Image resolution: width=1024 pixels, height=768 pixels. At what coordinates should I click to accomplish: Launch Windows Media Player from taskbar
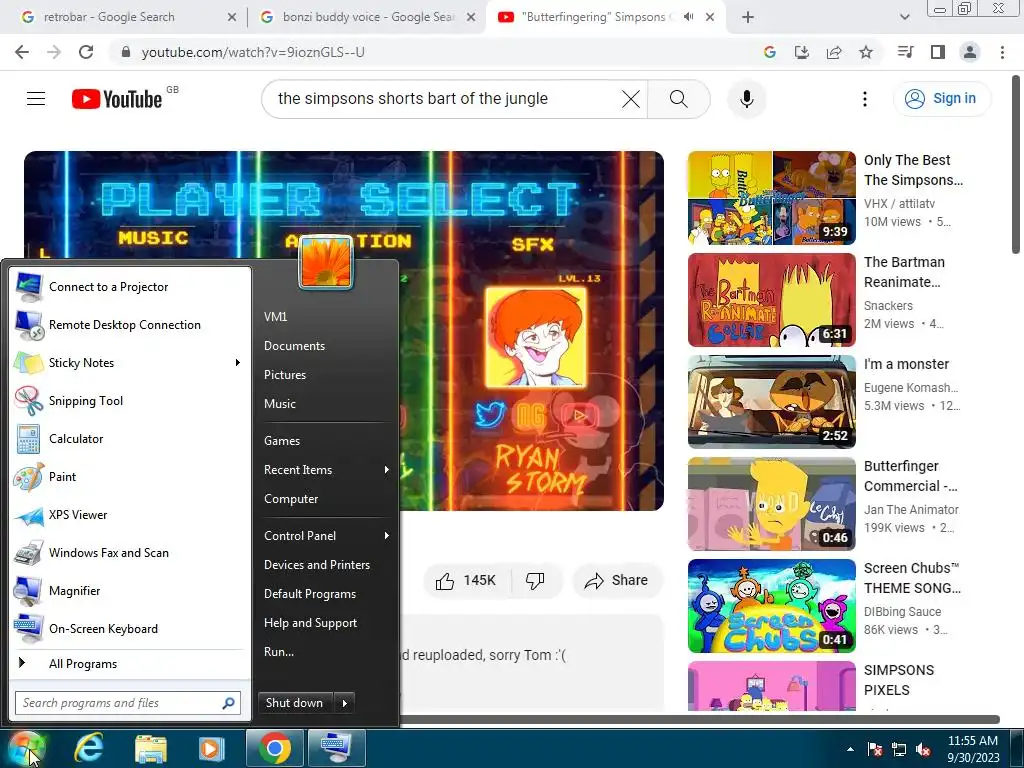coord(212,748)
